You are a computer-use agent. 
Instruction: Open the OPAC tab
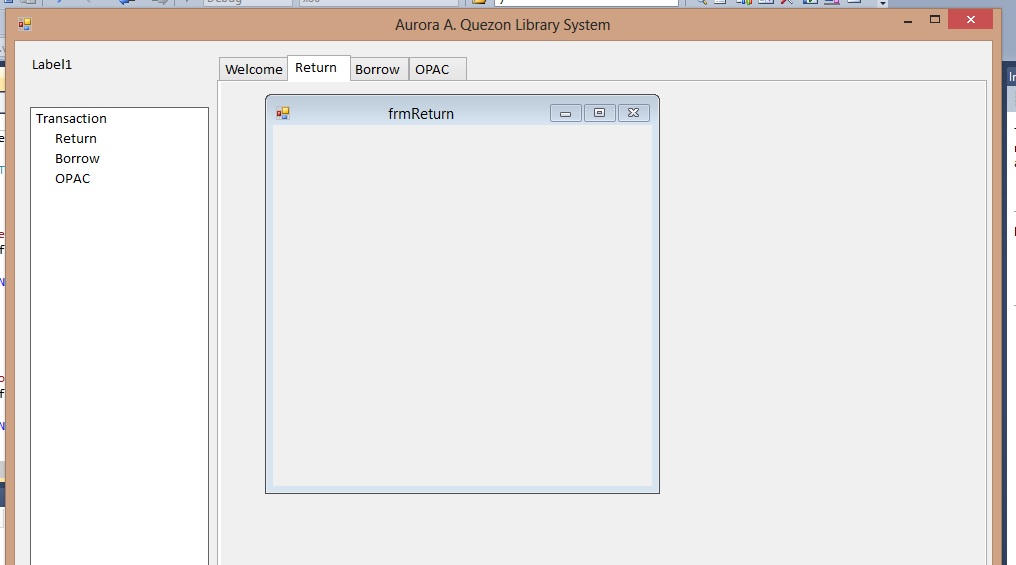click(x=437, y=69)
